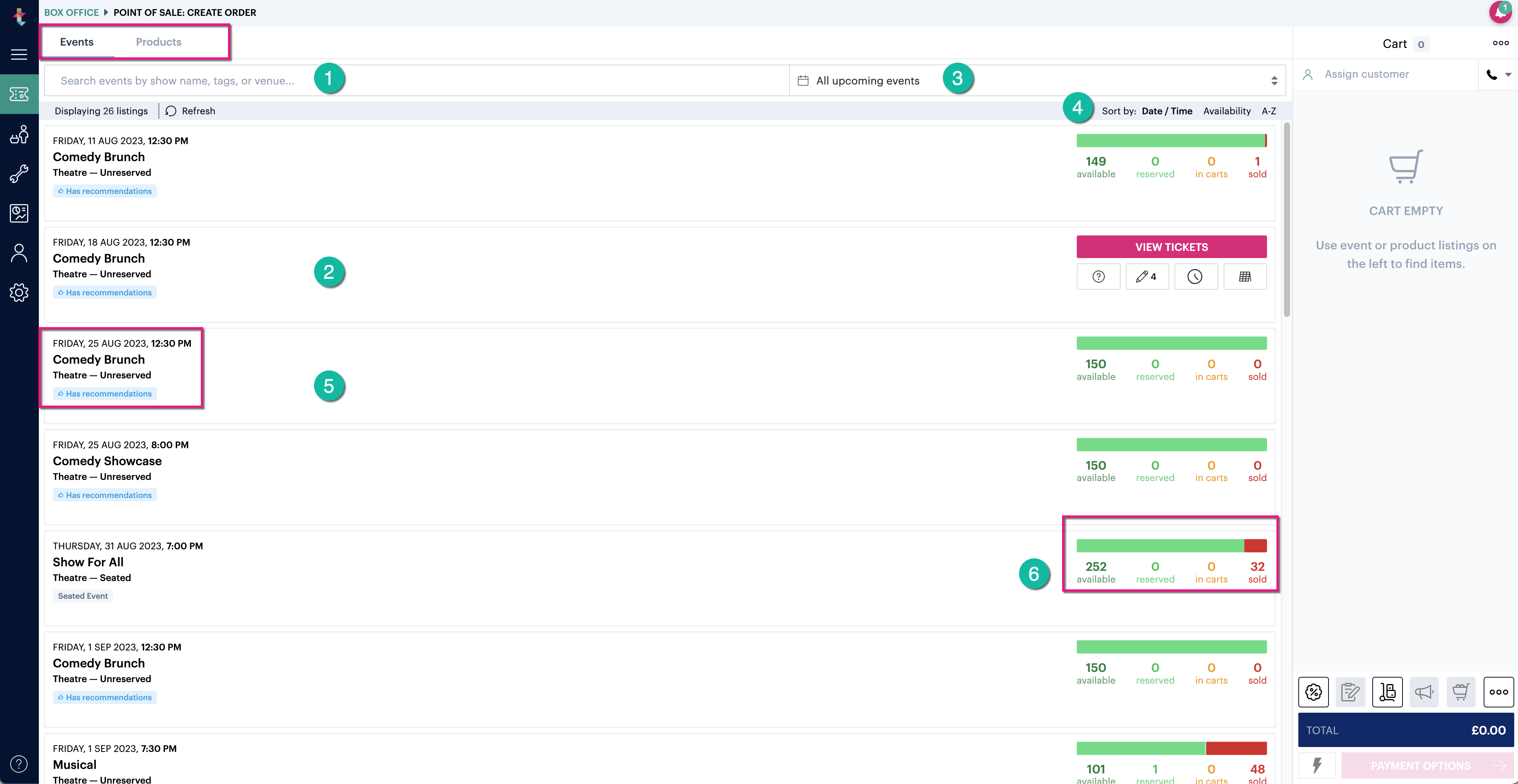The image size is (1518, 784).
Task: Click availability bar for Comedy Showcase
Action: point(1172,444)
